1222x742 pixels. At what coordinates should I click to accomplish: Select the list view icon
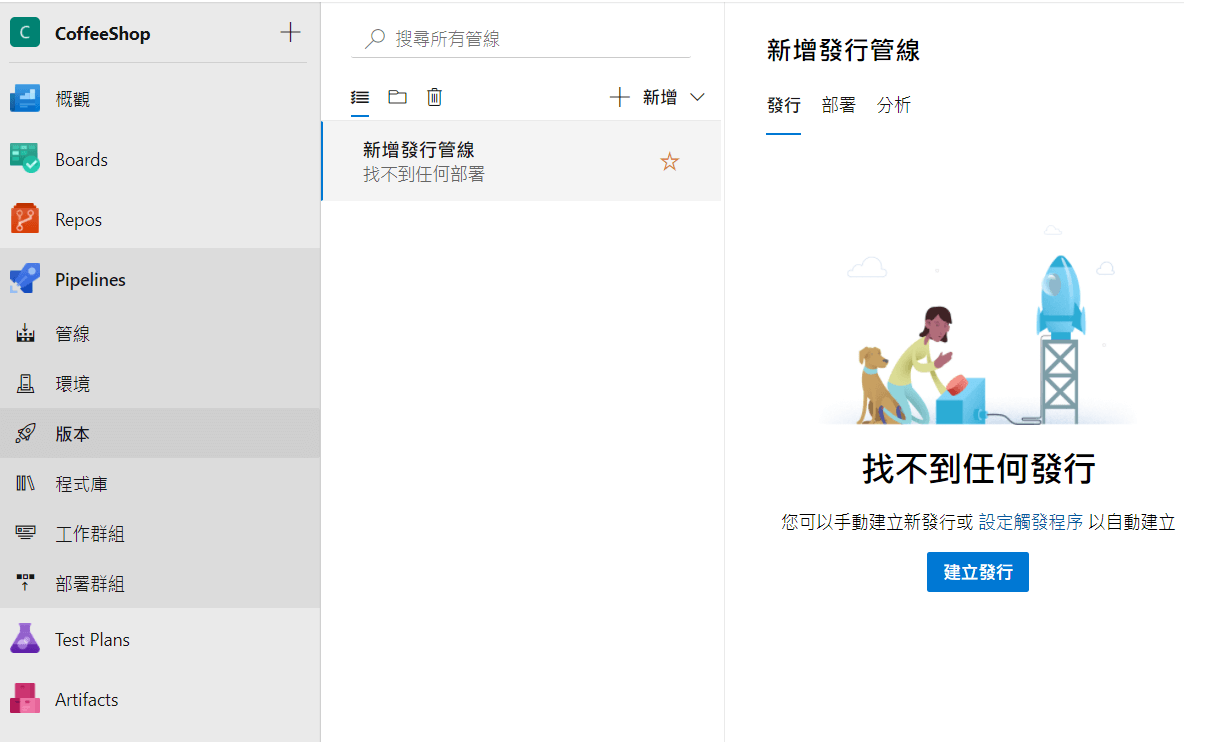coord(360,97)
